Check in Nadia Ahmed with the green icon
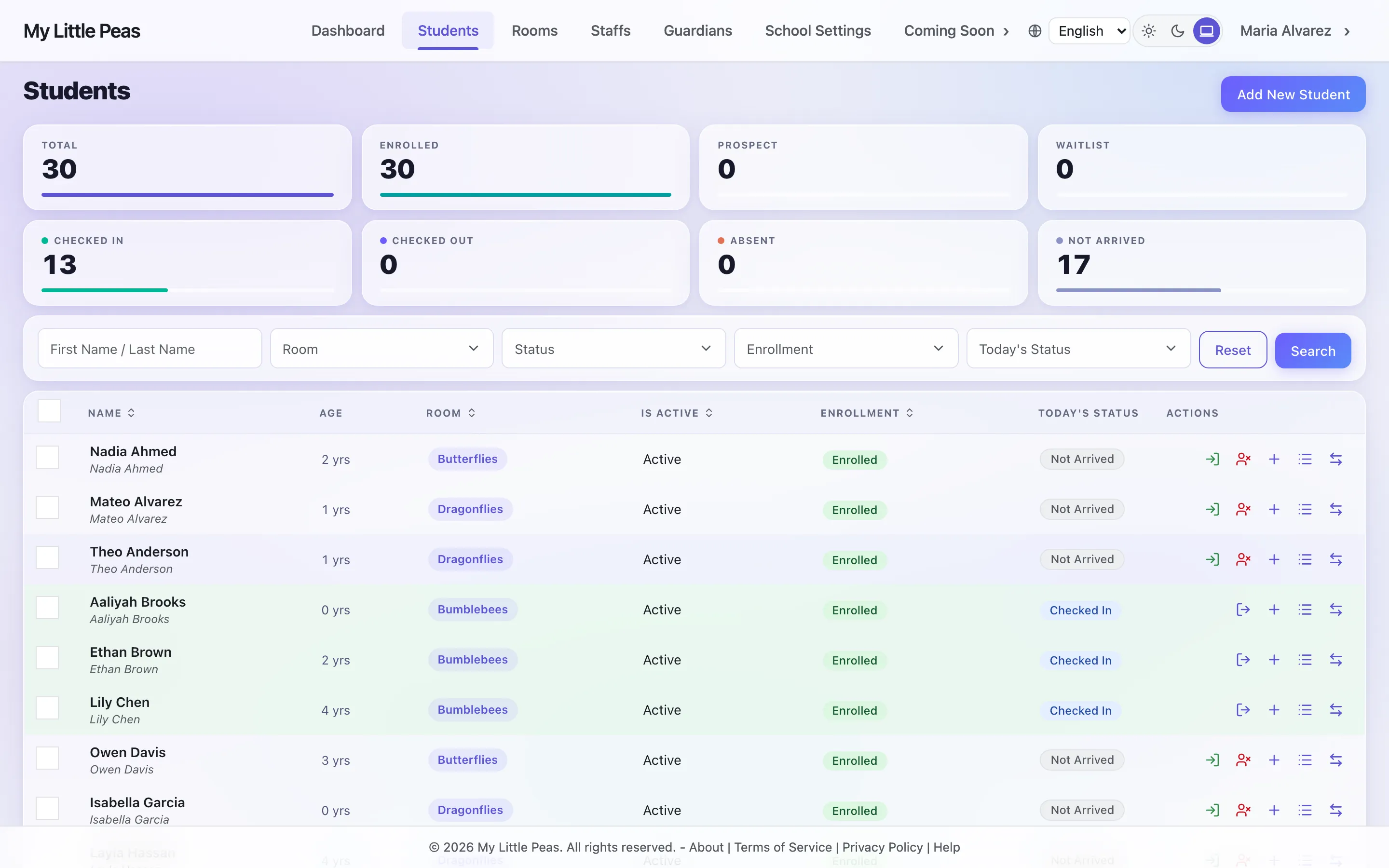Viewport: 1389px width, 868px height. pos(1212,459)
